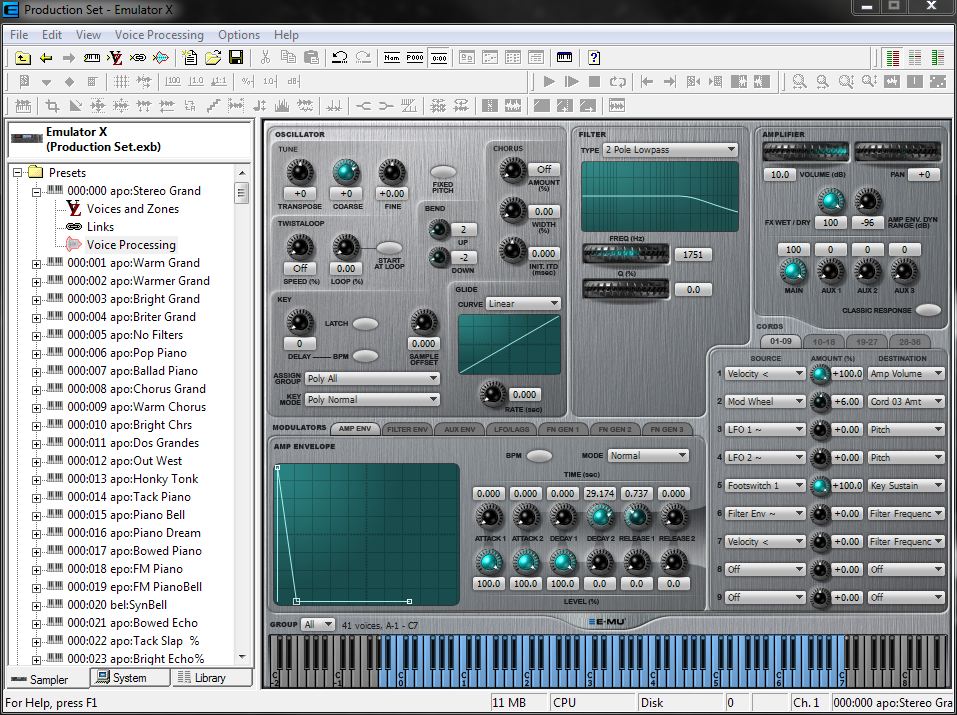Click the New document toolbar icon
Image resolution: width=957 pixels, height=715 pixels.
tap(190, 58)
